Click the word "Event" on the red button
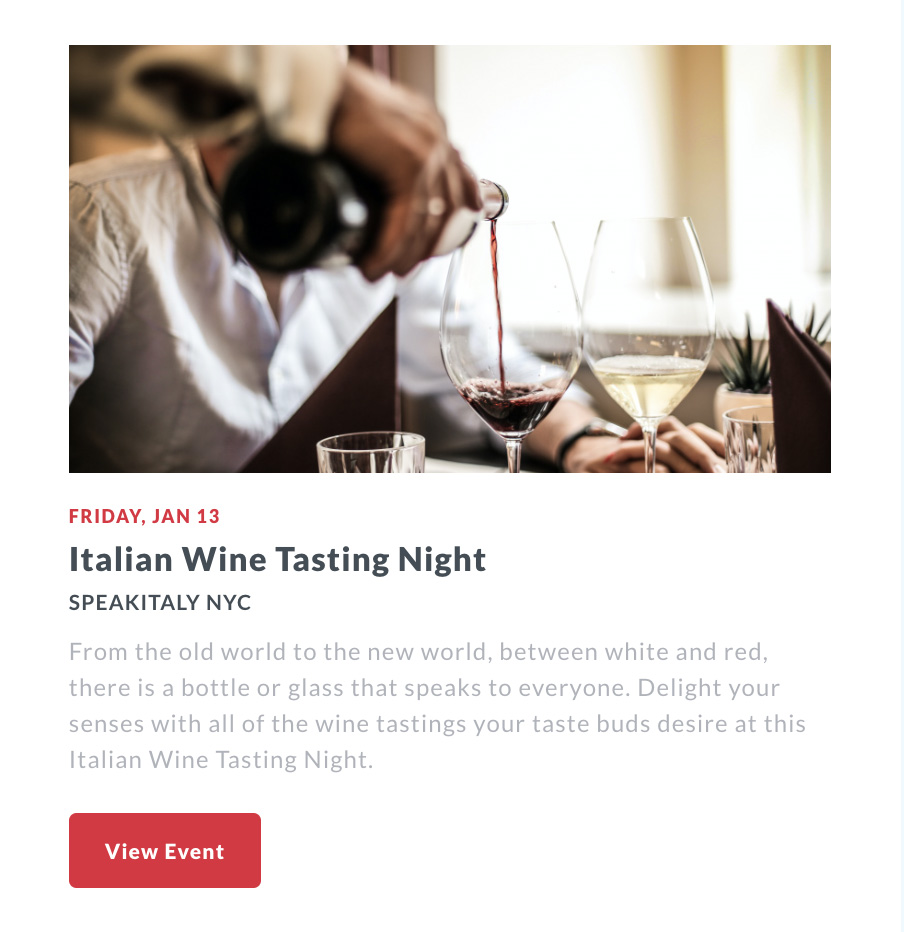Screen dimensions: 904x932 coord(195,851)
